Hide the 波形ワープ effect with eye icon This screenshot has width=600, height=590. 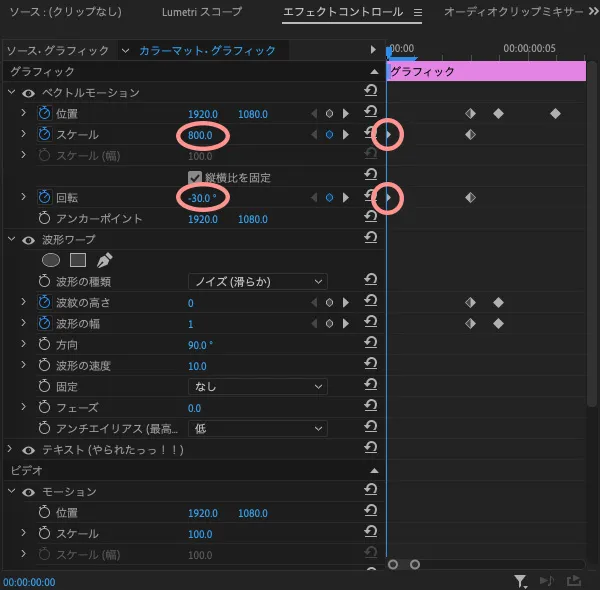(x=28, y=240)
